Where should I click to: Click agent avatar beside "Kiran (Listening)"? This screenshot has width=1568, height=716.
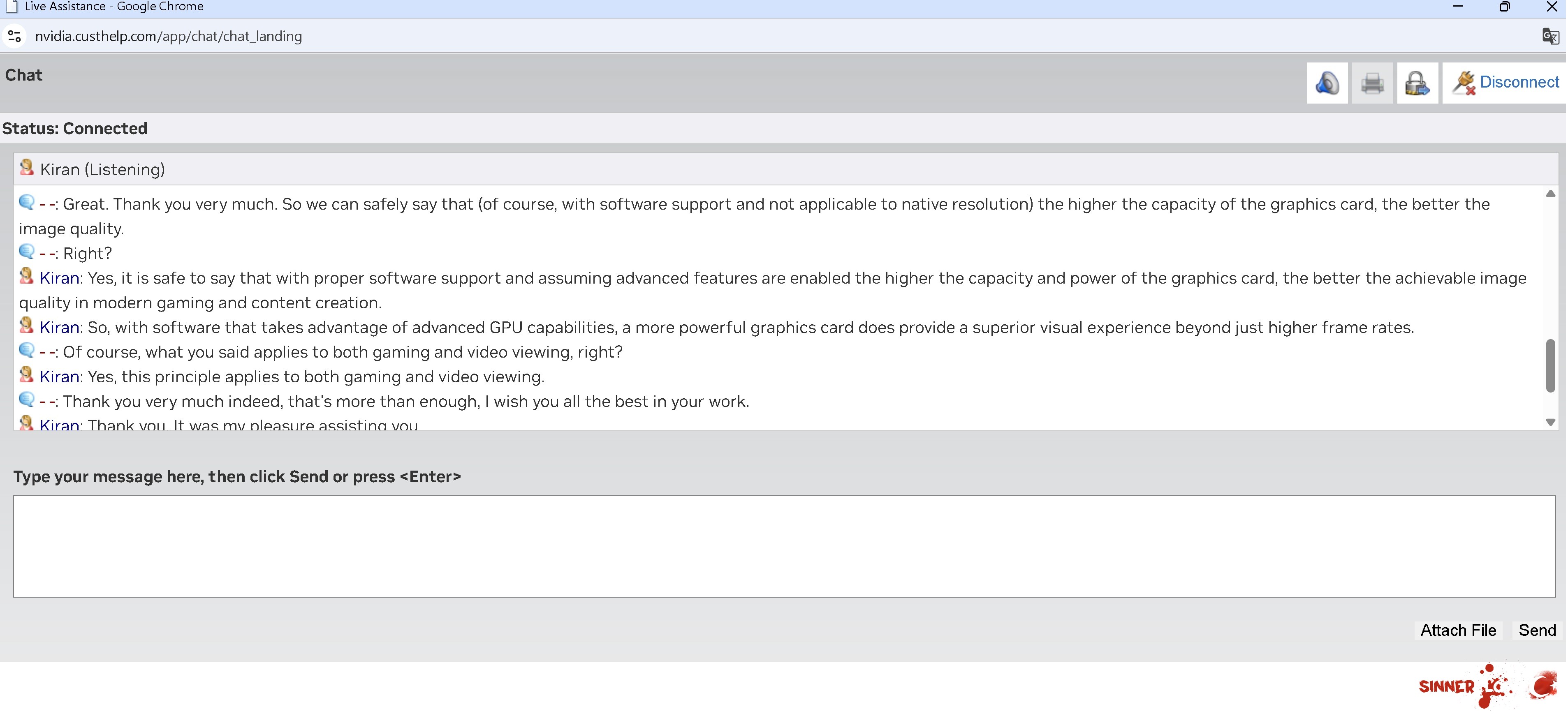[x=27, y=168]
